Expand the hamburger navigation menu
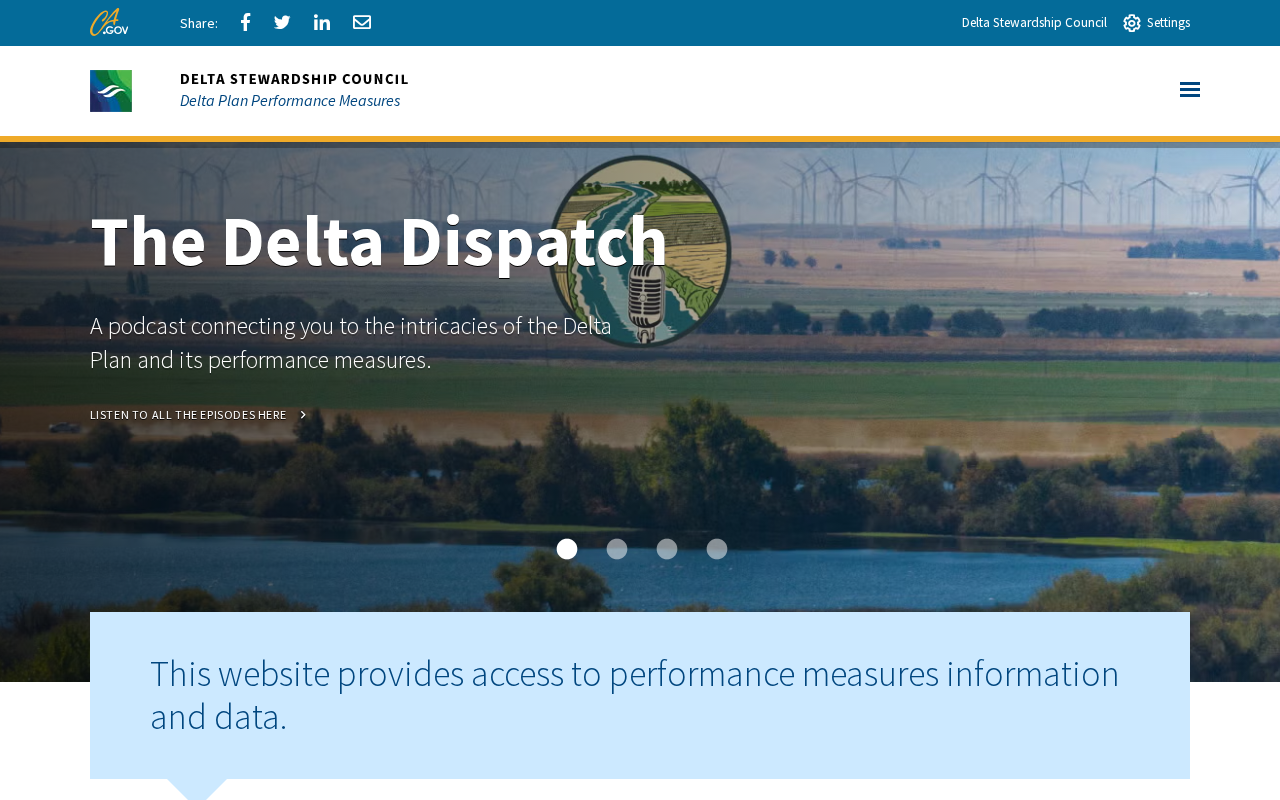Screen dimensions: 1280x800 pyautogui.click(x=1190, y=90)
